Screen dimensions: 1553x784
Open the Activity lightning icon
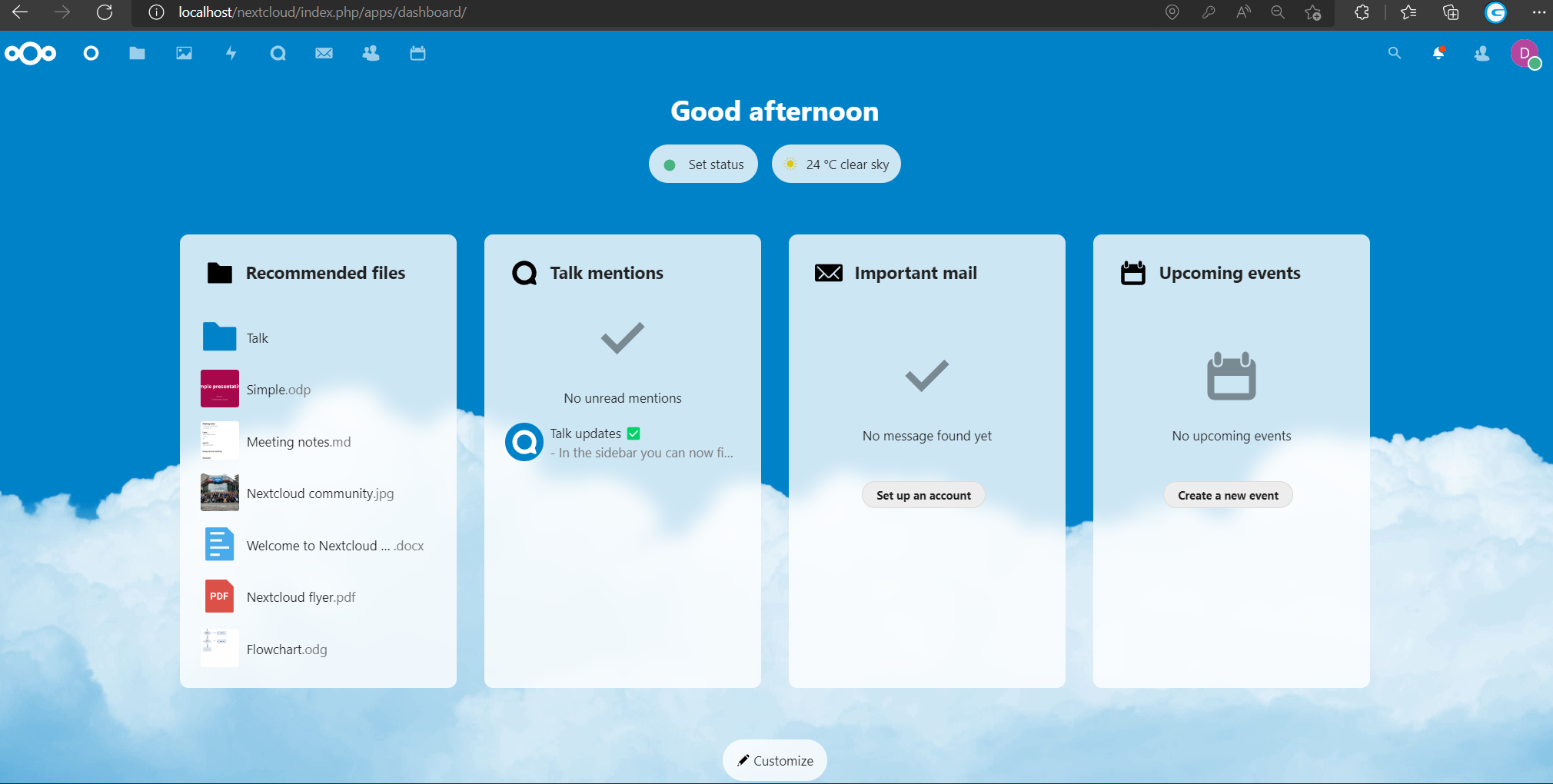tap(231, 53)
